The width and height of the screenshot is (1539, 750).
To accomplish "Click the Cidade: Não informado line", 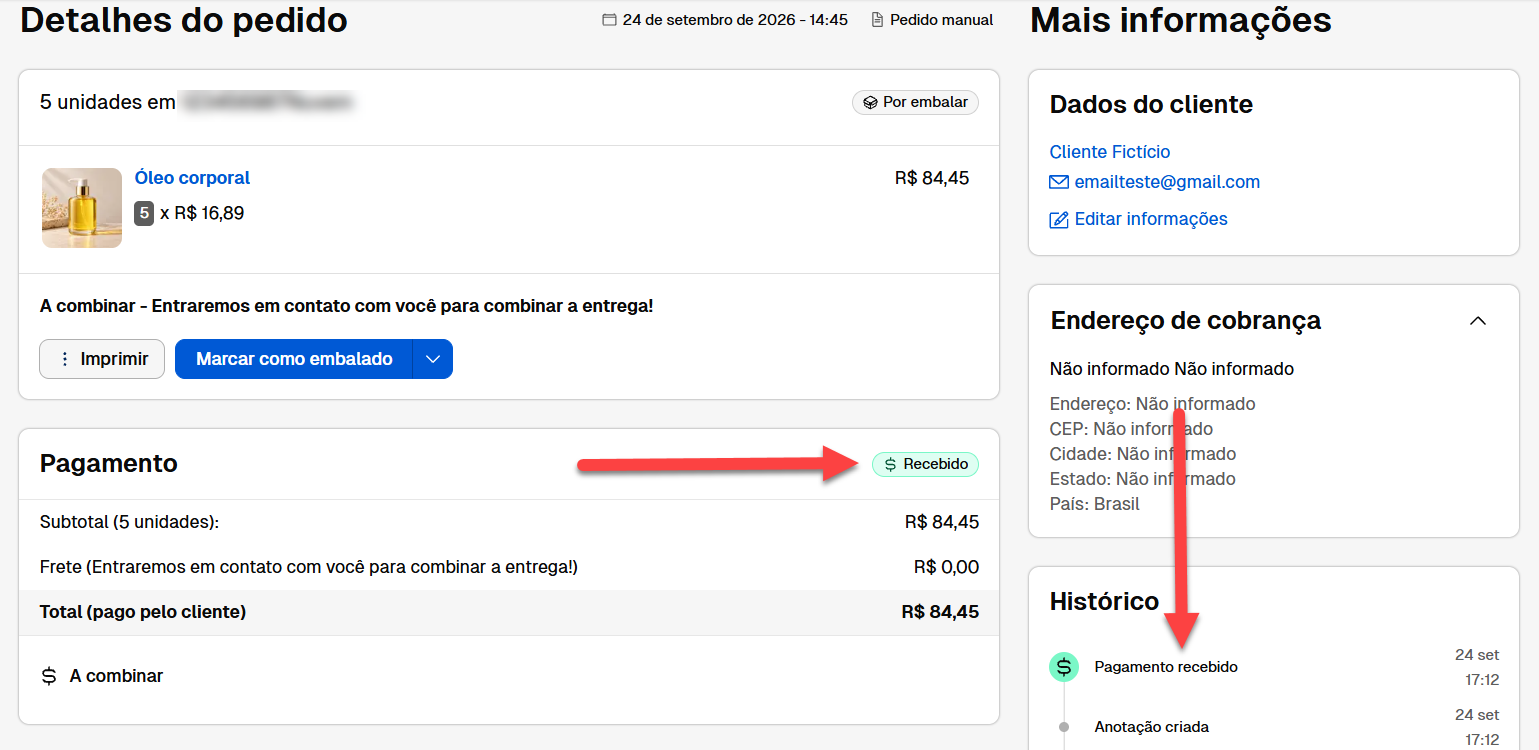I will (1143, 454).
